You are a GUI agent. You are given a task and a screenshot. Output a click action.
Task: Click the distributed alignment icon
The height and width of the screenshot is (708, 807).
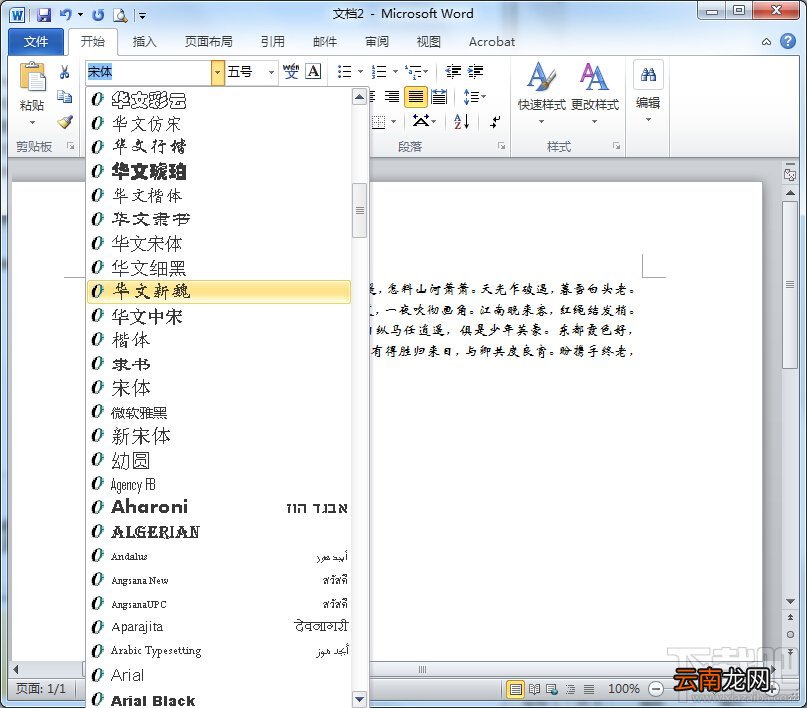[x=439, y=96]
